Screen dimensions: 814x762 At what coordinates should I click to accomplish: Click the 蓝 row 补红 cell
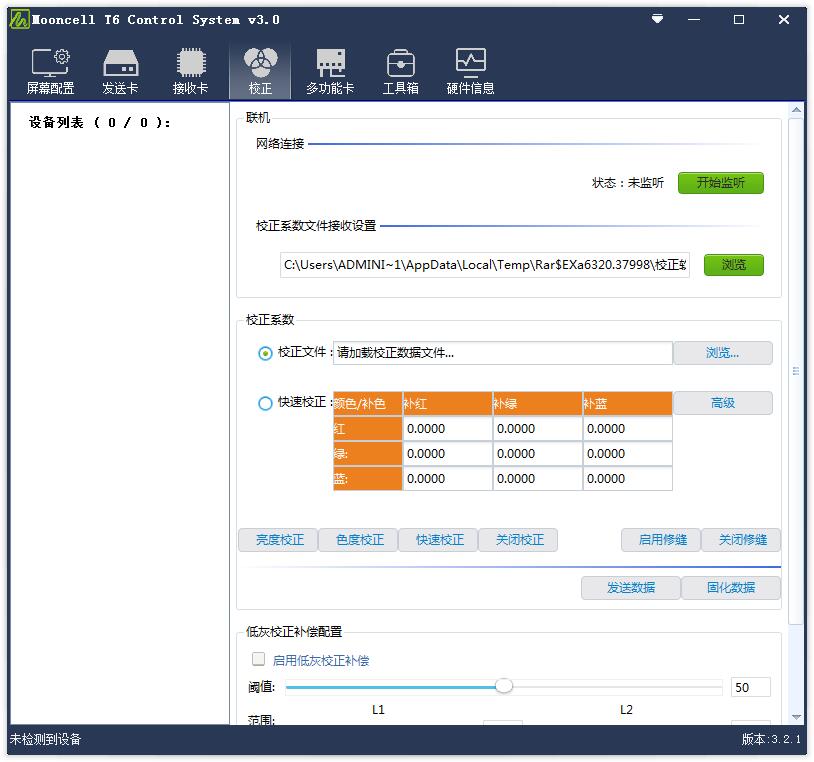pos(447,479)
